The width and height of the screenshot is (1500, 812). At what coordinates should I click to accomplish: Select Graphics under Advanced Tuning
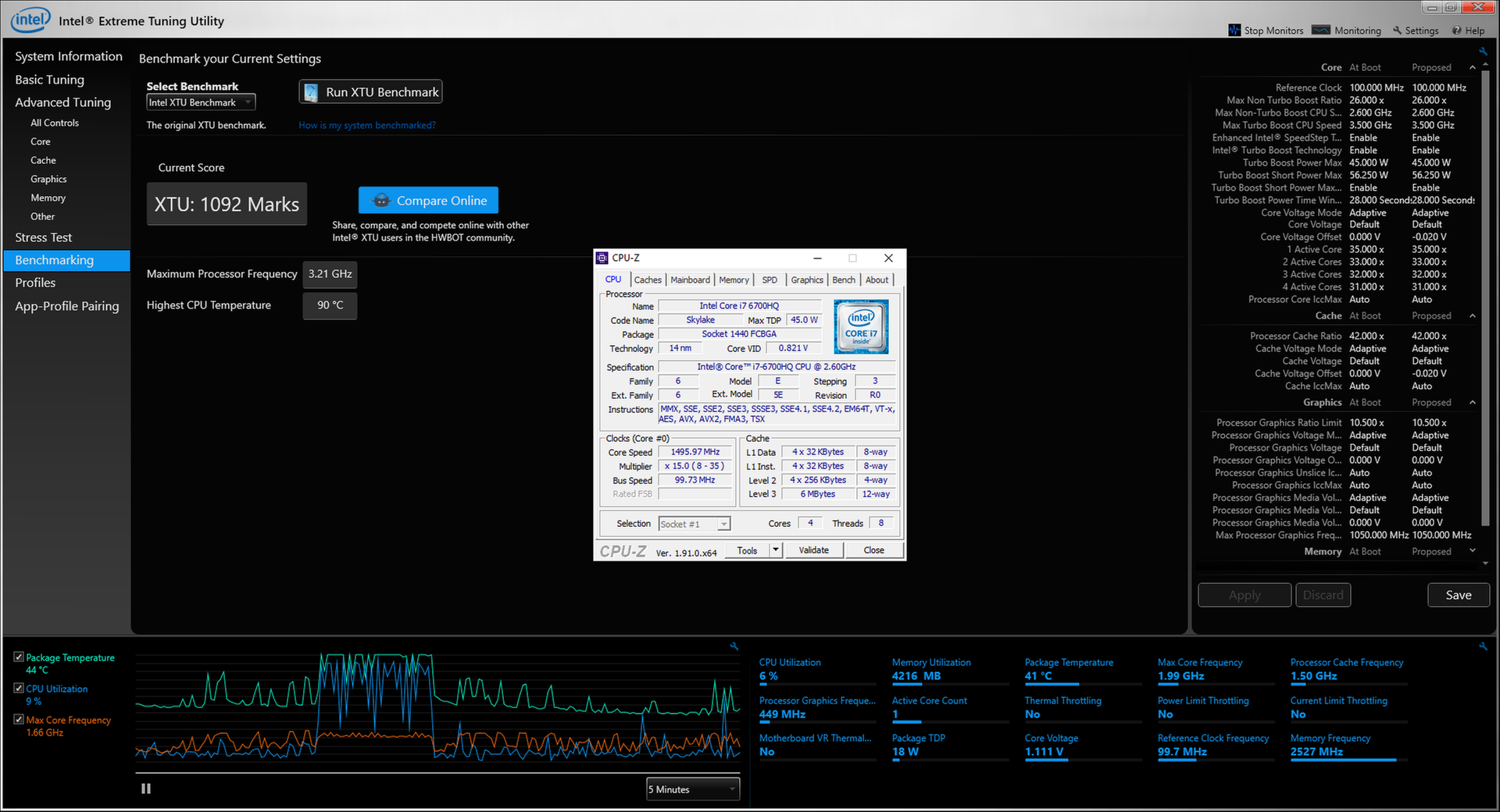(x=48, y=179)
